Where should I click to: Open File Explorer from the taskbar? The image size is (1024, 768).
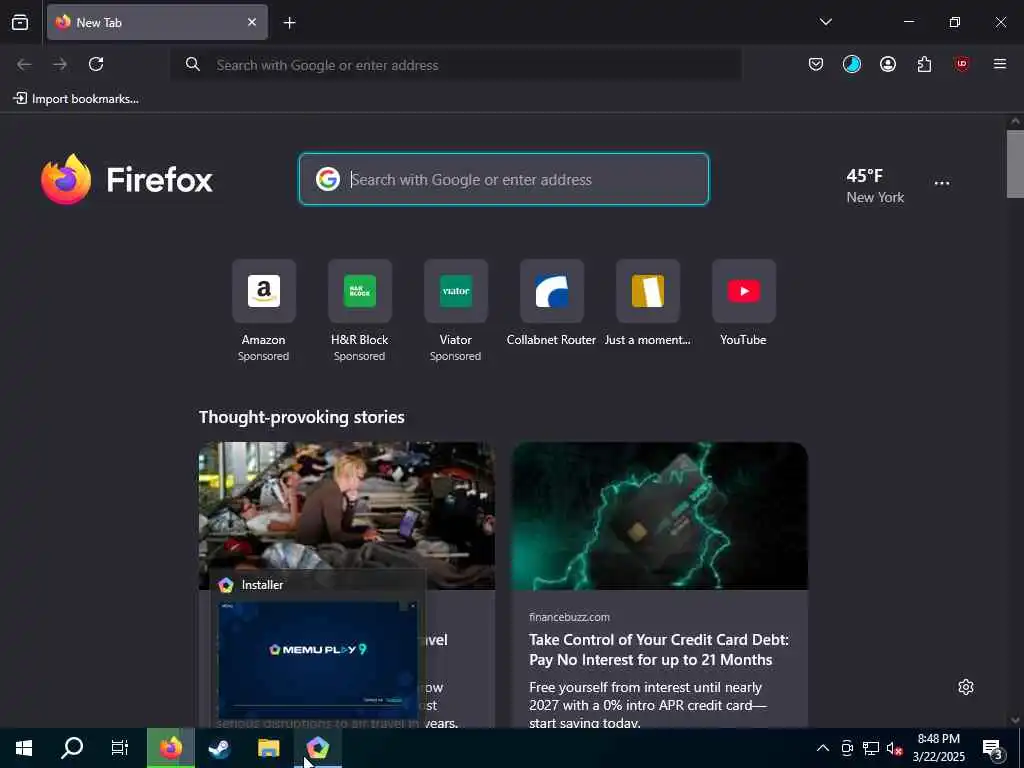coord(268,748)
